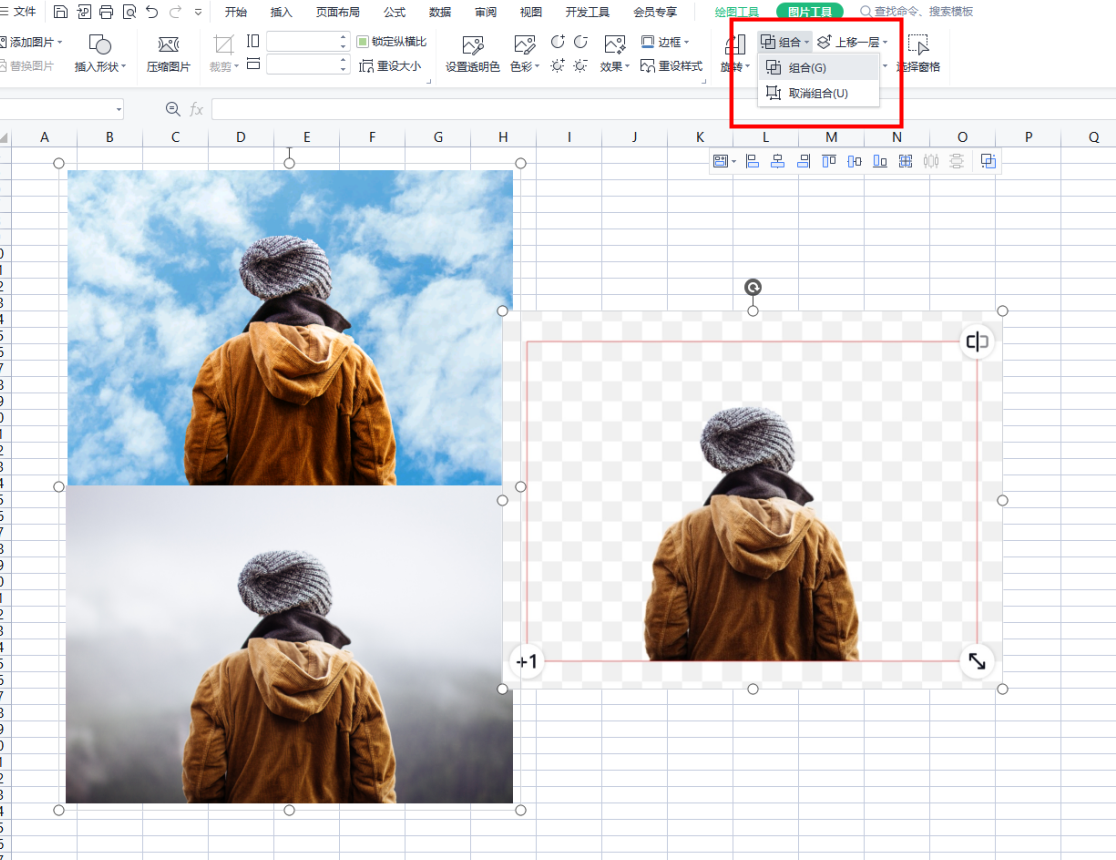Click the Print icon in quick toolbar

coord(106,11)
